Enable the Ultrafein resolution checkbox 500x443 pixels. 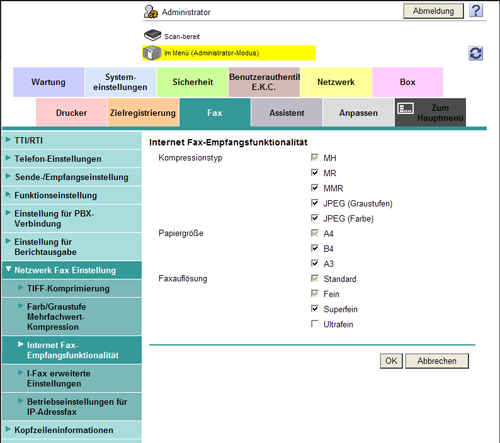(314, 324)
